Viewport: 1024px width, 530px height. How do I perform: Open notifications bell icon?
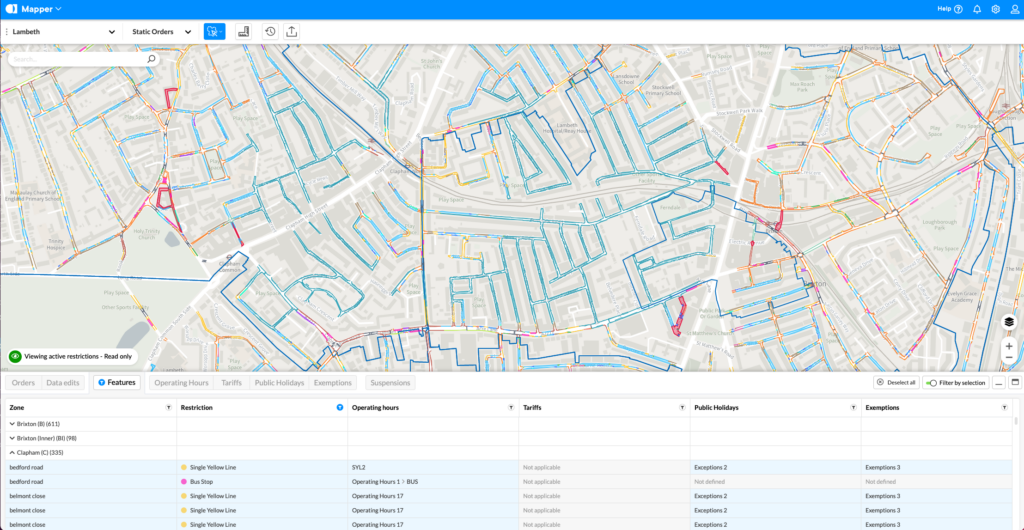click(977, 9)
